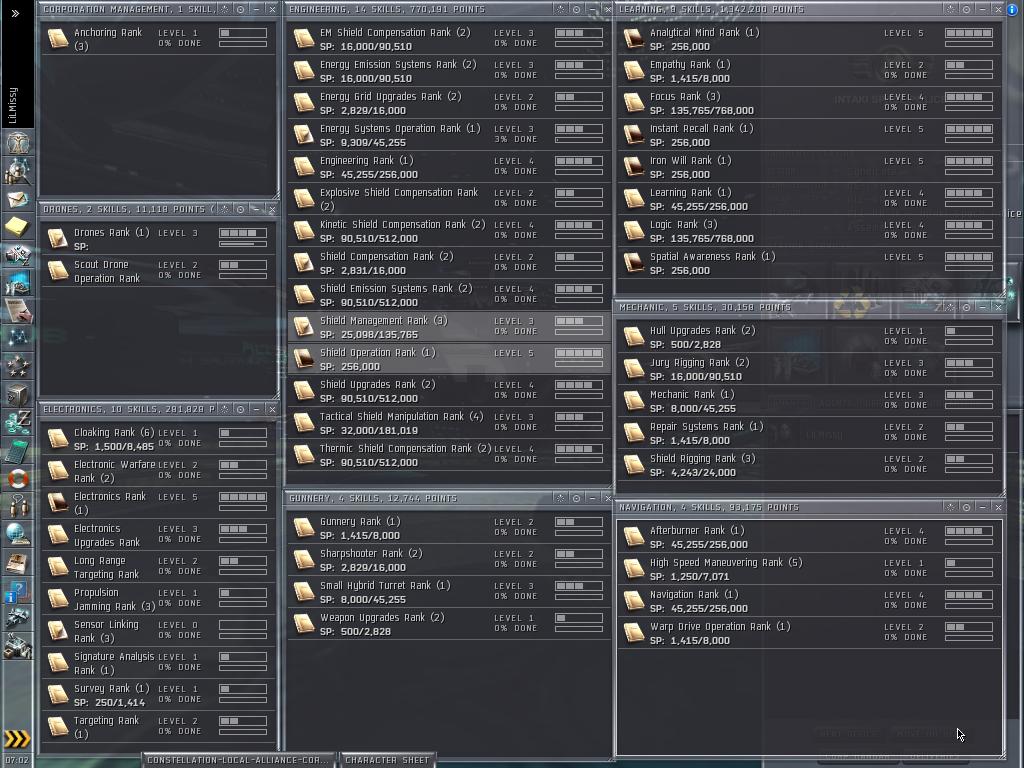1024x768 pixels.
Task: Pin the Corporation Management window
Action: pyautogui.click(x=225, y=10)
